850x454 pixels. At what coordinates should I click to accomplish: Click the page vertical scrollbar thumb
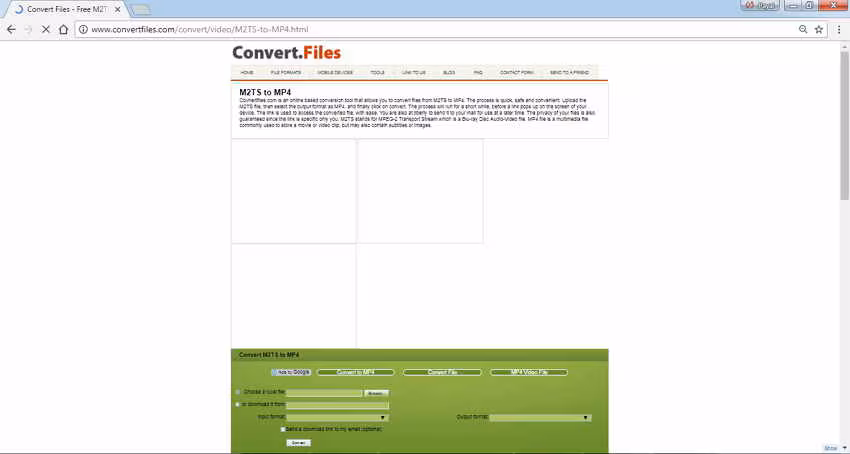845,126
